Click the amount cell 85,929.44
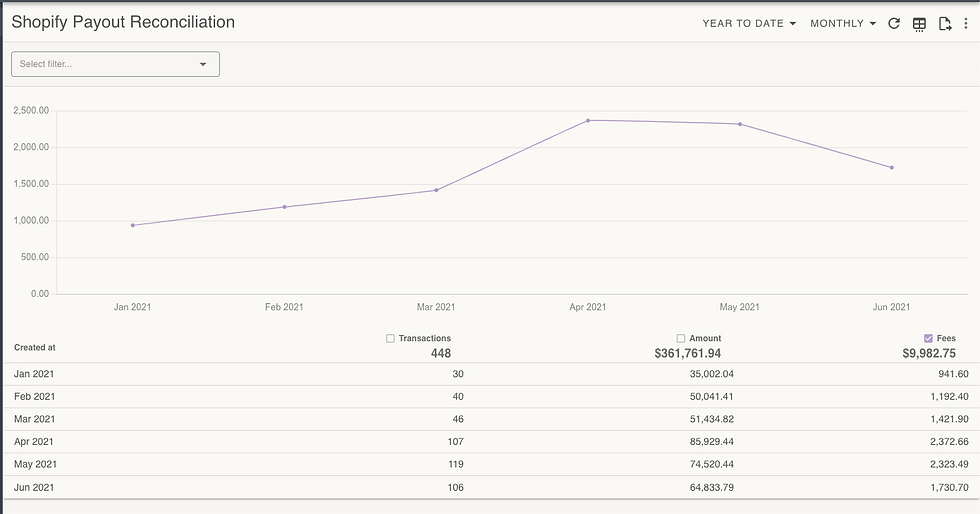Image resolution: width=980 pixels, height=514 pixels. [712, 441]
